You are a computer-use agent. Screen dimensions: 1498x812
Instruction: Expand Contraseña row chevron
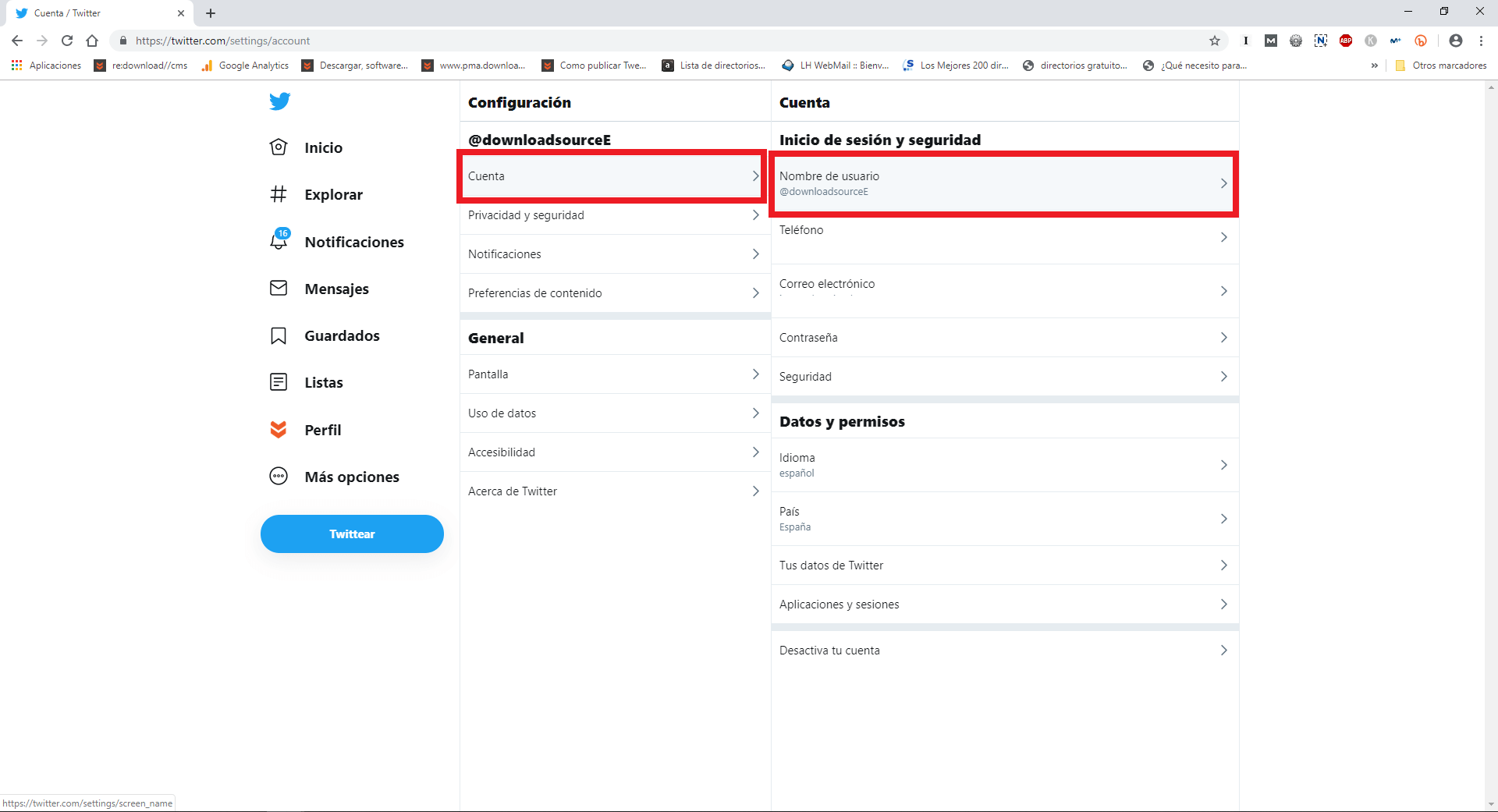[1223, 338]
